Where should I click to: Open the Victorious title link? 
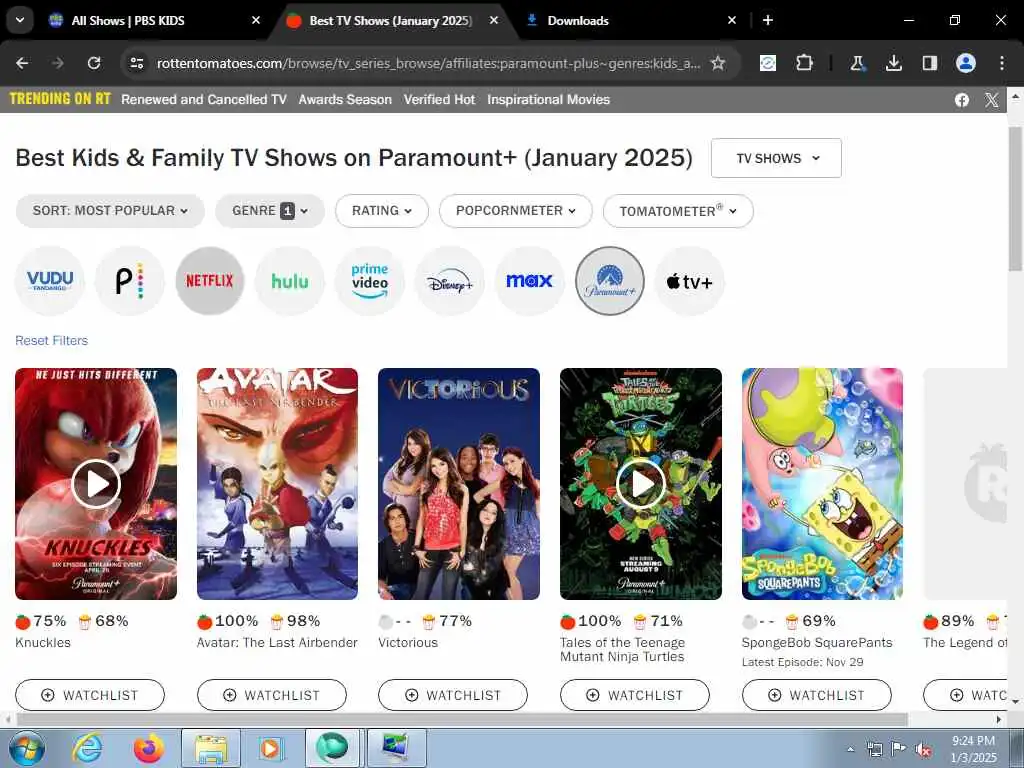tap(408, 642)
